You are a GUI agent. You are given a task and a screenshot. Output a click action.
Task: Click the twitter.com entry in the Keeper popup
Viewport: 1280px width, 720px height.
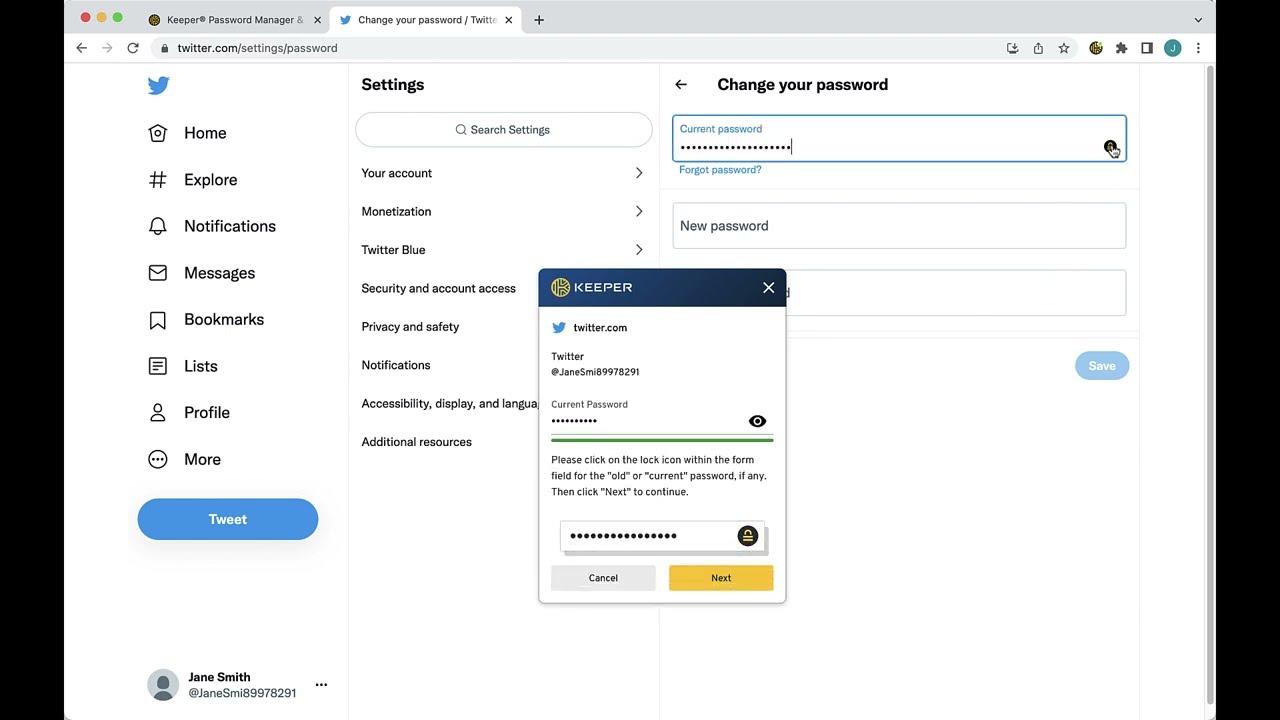[x=590, y=328]
